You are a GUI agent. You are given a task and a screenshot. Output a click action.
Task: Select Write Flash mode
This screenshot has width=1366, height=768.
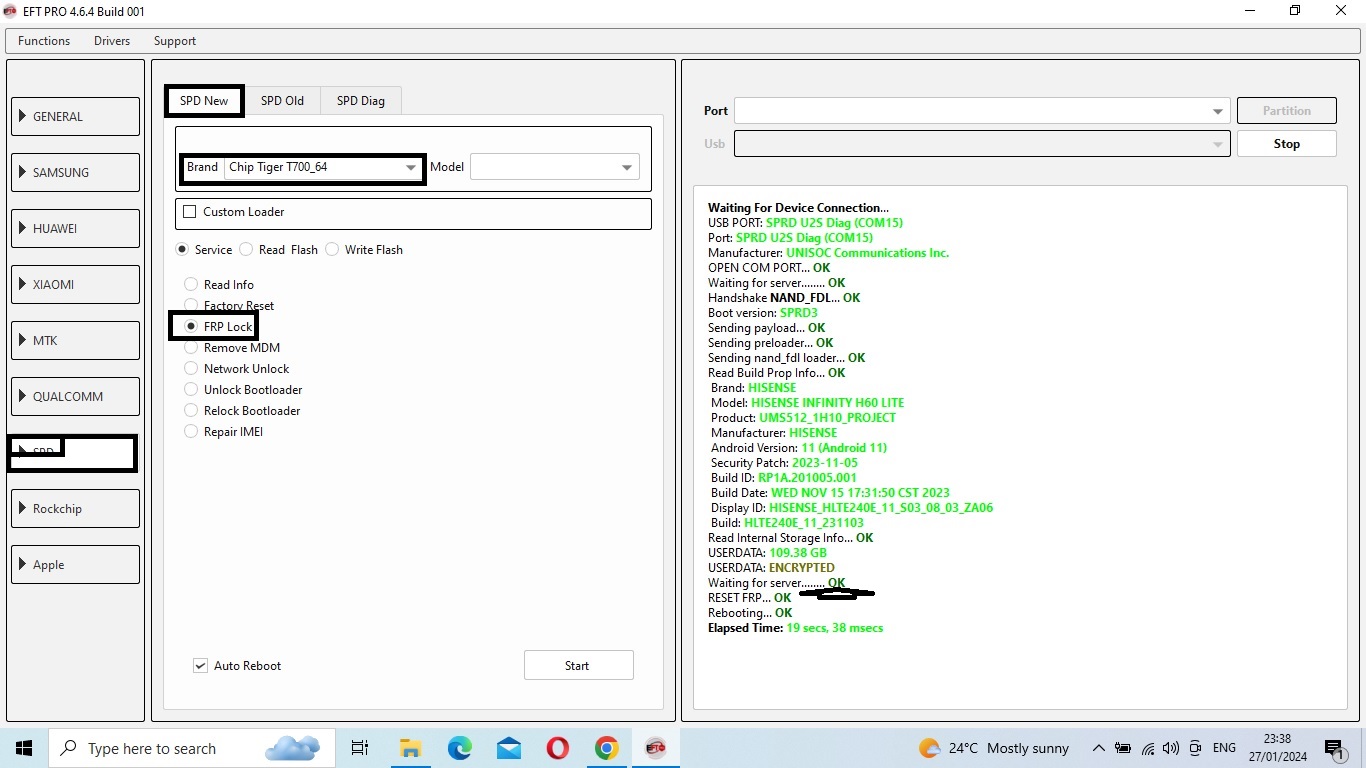[332, 250]
